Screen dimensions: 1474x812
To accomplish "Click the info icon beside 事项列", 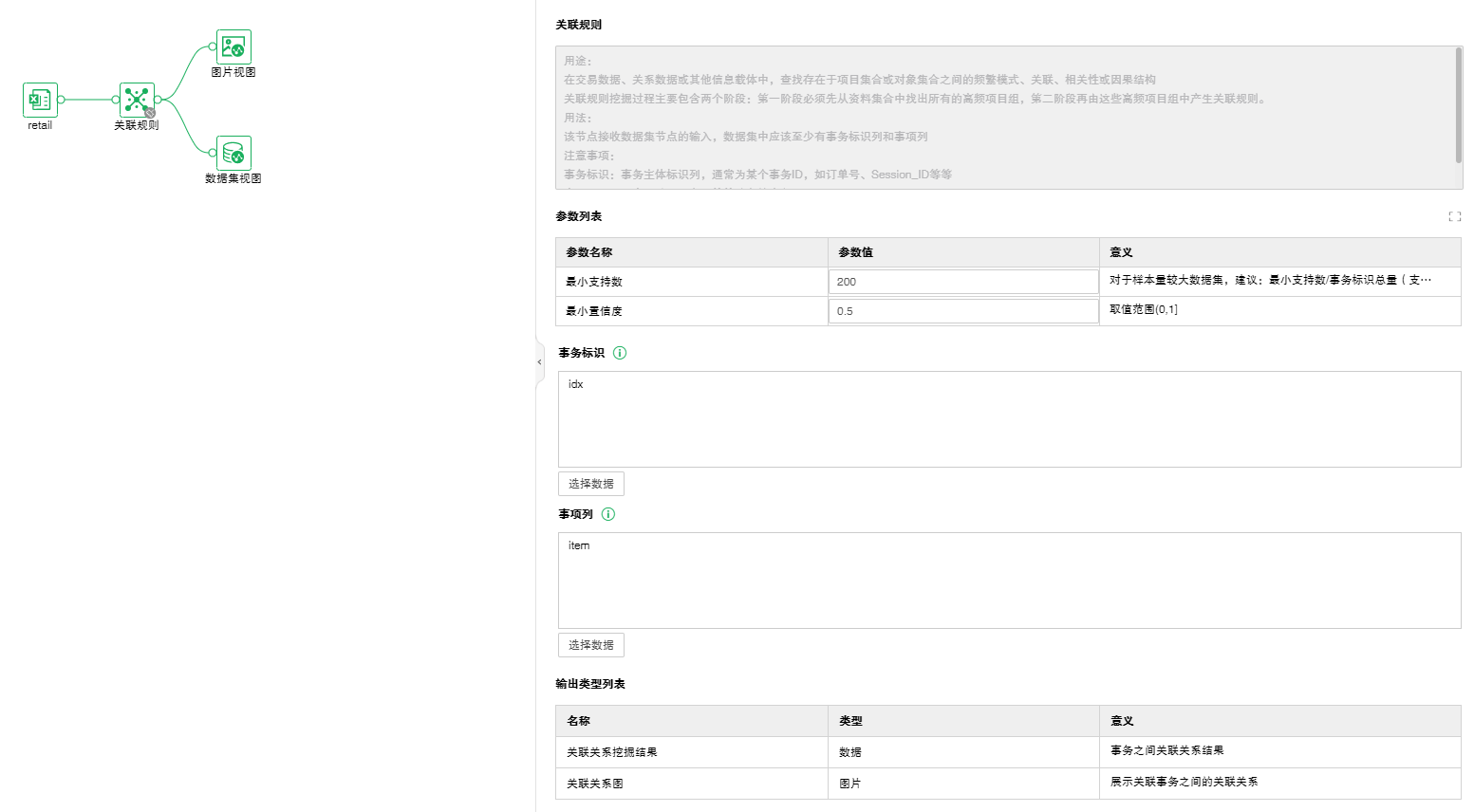I will point(608,514).
